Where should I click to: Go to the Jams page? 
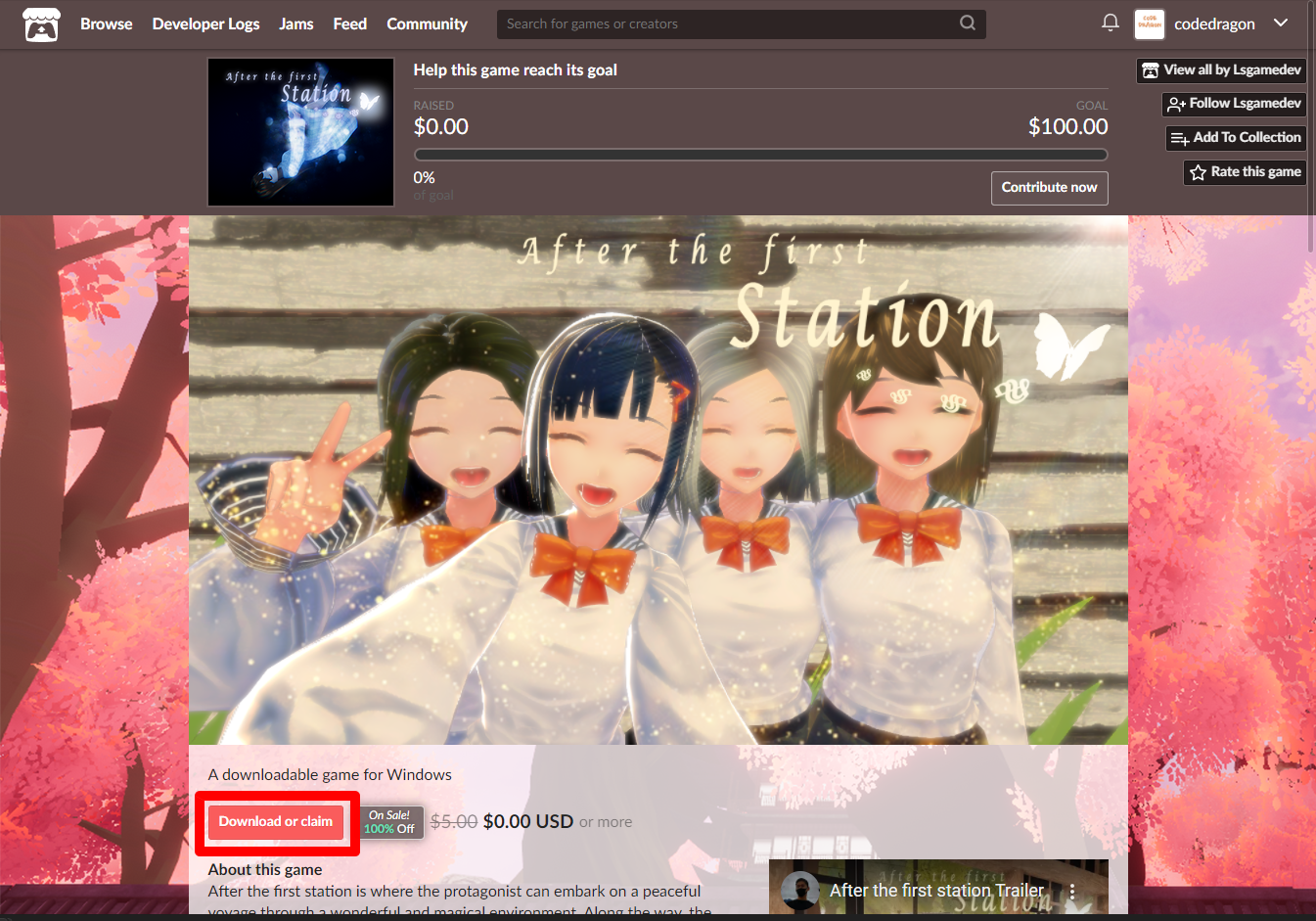(x=296, y=23)
